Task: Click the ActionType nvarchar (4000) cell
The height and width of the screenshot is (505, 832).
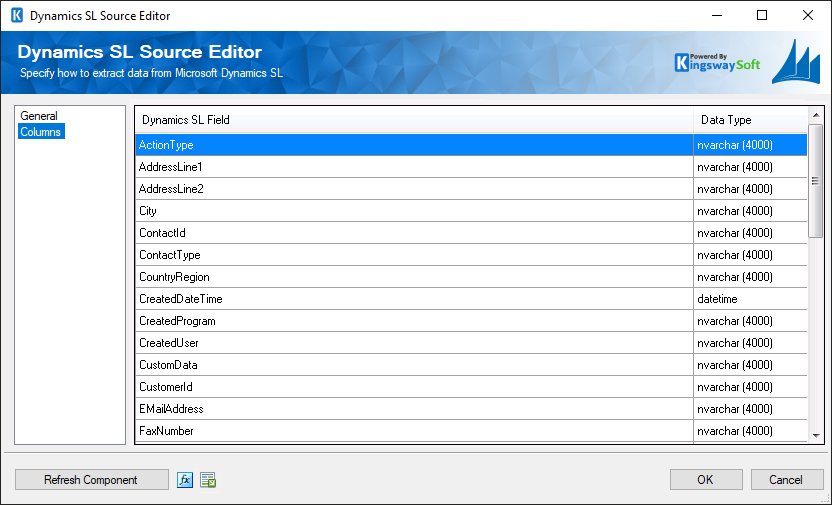Action: pyautogui.click(x=750, y=145)
